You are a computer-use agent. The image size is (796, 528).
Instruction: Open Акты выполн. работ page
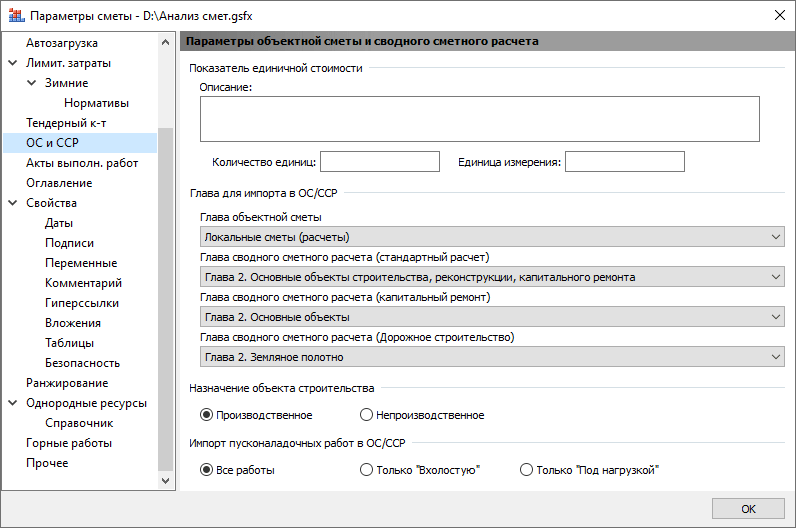(82, 163)
